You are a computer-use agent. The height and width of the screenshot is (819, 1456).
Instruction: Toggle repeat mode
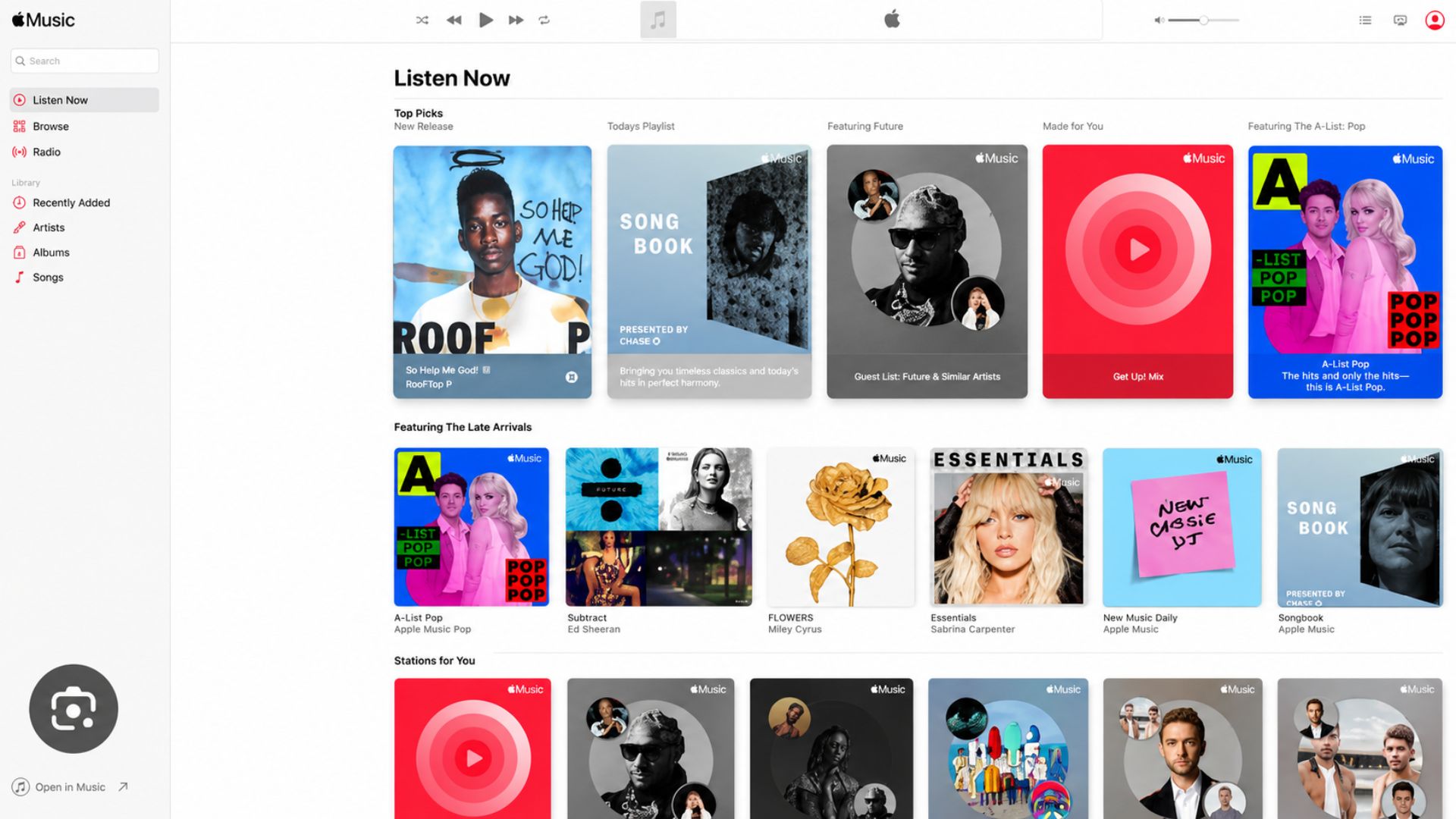point(544,20)
